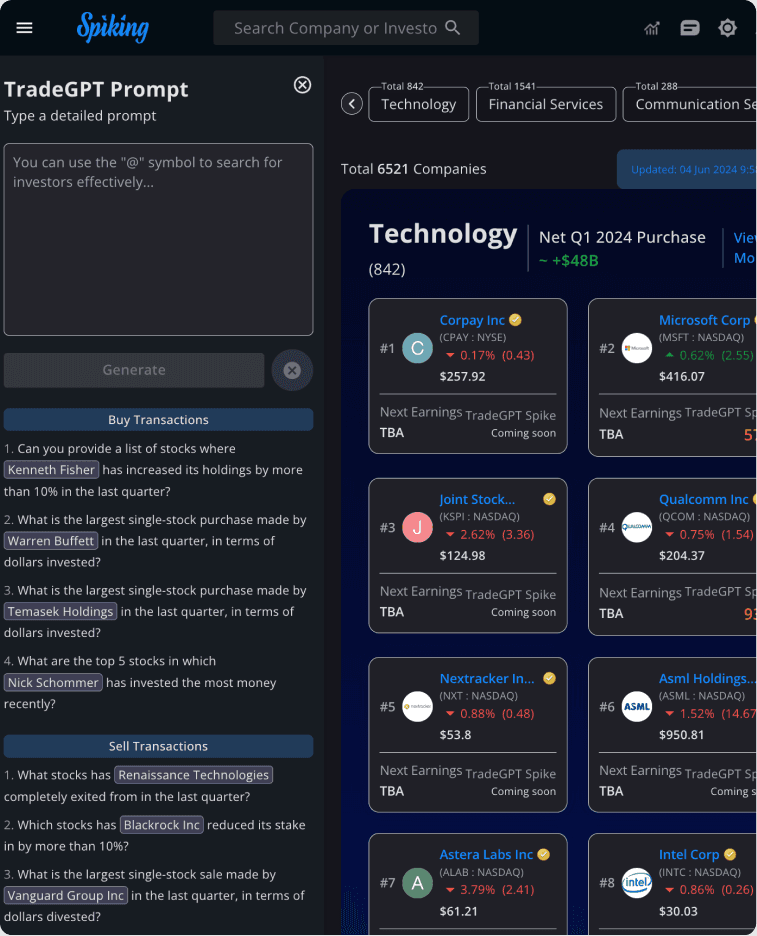The image size is (757, 936).
Task: Open the Qualcomm Inc company link
Action: tap(703, 499)
